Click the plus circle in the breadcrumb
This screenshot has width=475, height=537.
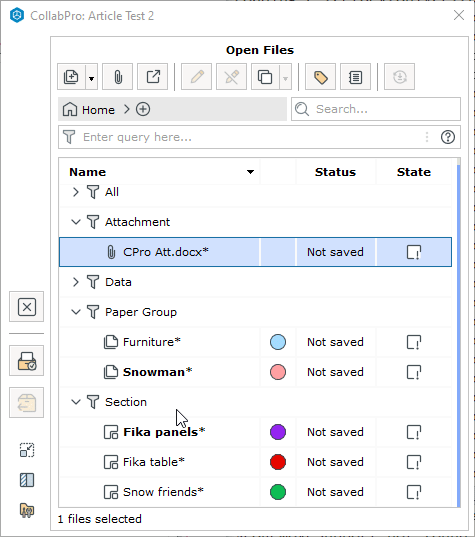(143, 110)
